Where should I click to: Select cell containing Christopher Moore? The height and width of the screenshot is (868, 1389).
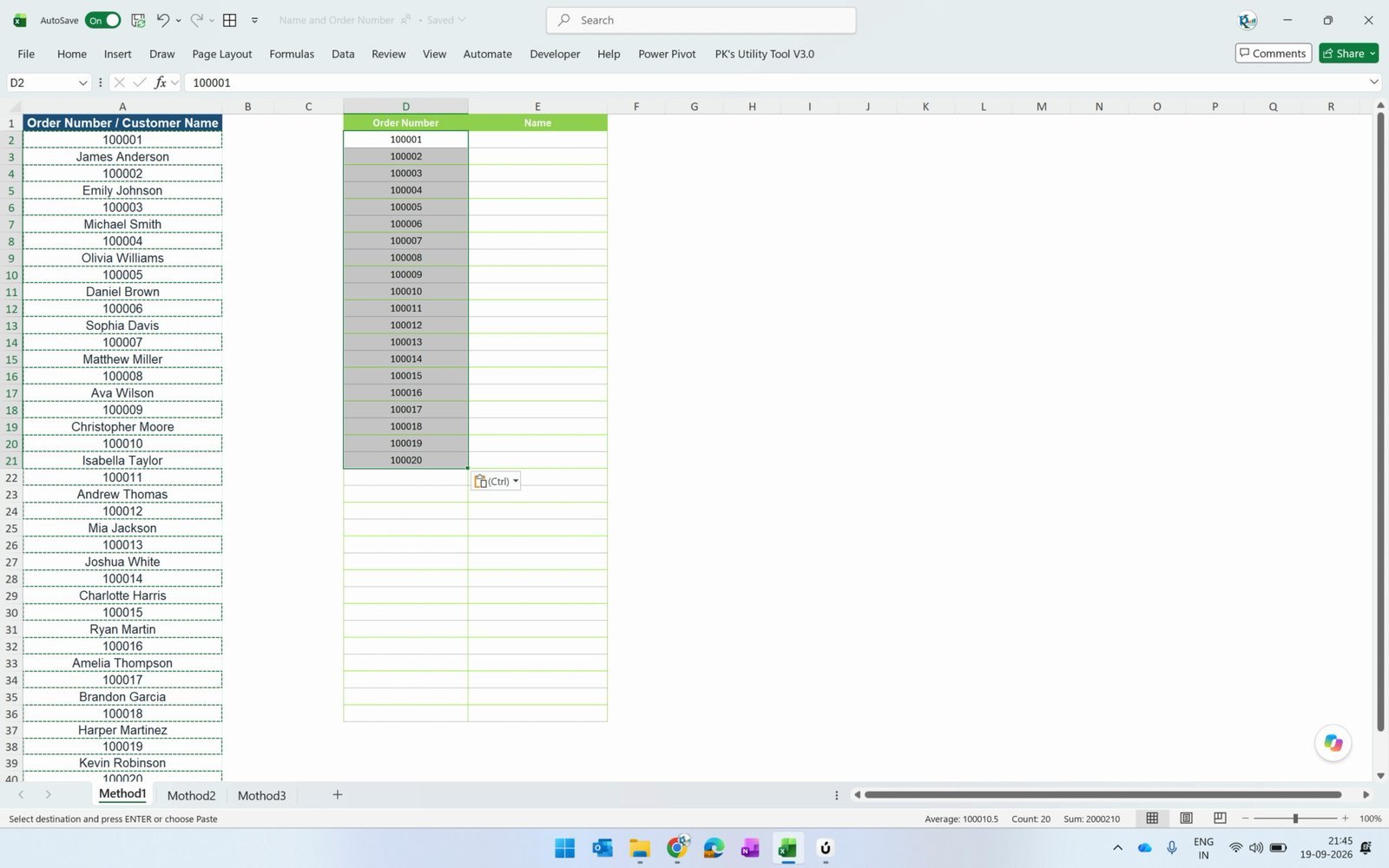click(x=122, y=426)
